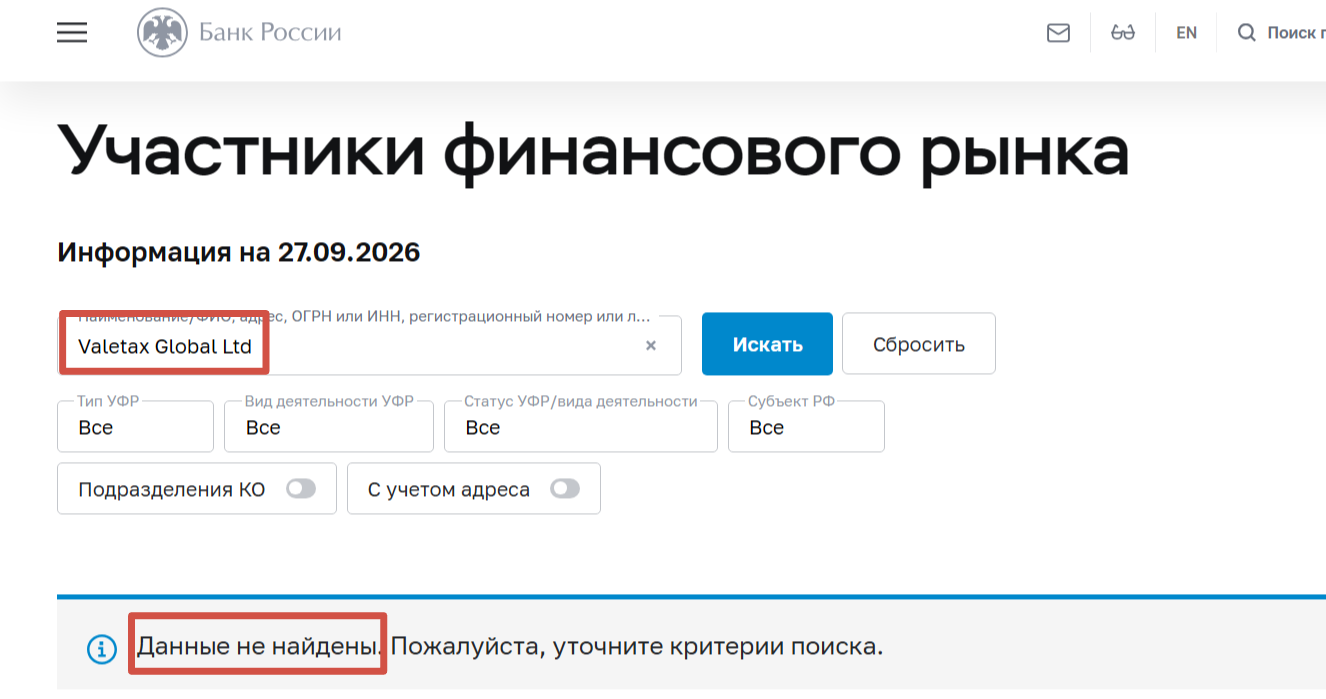
Task: Switch the site language to EN
Action: [x=1186, y=33]
